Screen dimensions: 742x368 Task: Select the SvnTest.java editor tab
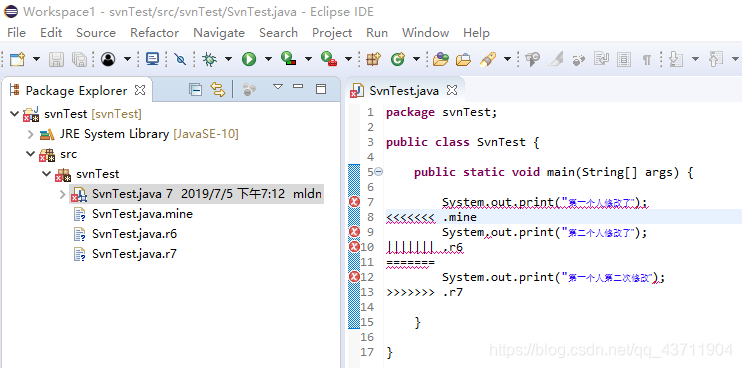tap(403, 90)
